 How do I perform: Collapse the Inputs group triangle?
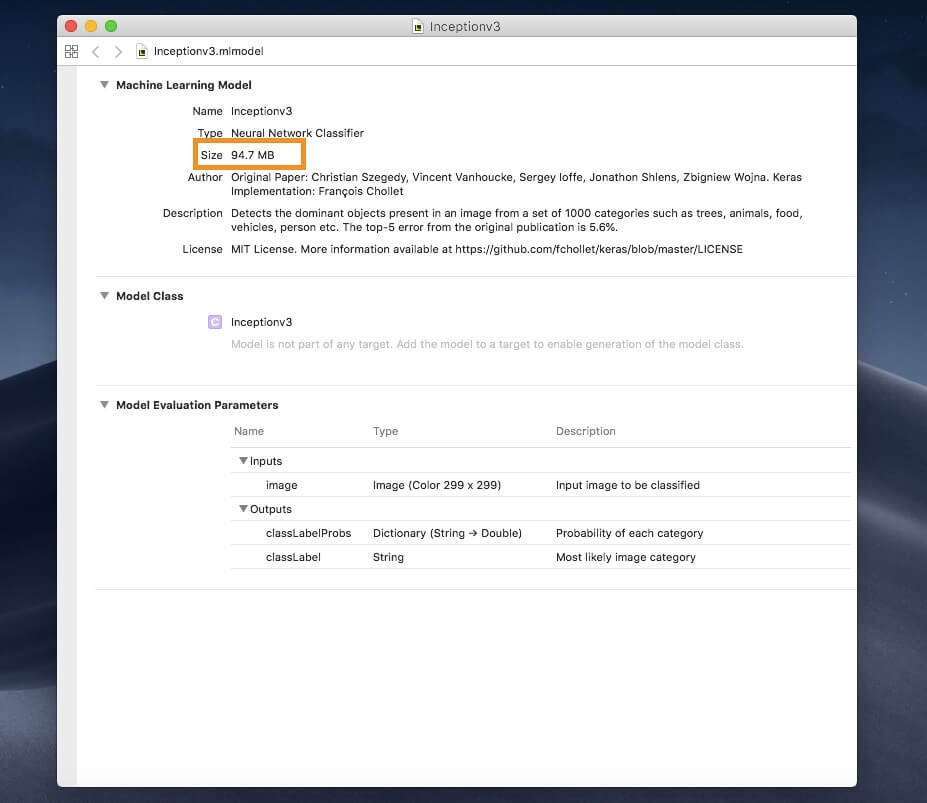pos(243,461)
